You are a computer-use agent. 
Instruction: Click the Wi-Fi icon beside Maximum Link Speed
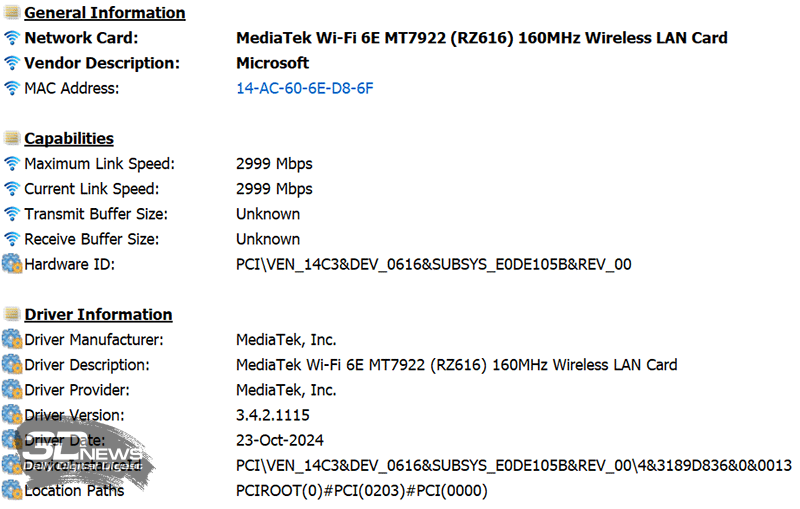pyautogui.click(x=12, y=164)
